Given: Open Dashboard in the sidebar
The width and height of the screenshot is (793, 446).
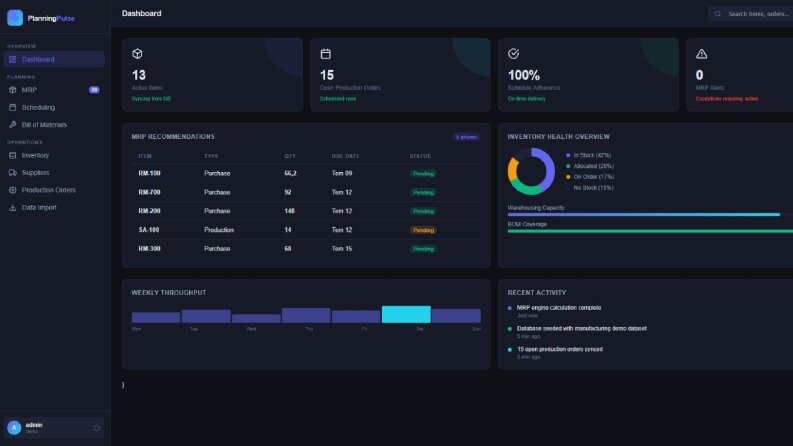Looking at the screenshot, I should (x=54, y=59).
